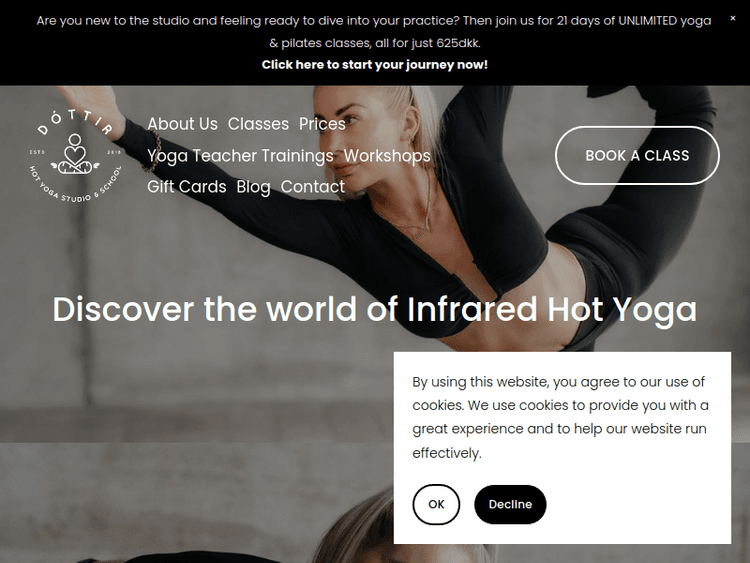Screen dimensions: 750x563
Task: Click the meditating figure heart icon in logo
Action: point(75,155)
